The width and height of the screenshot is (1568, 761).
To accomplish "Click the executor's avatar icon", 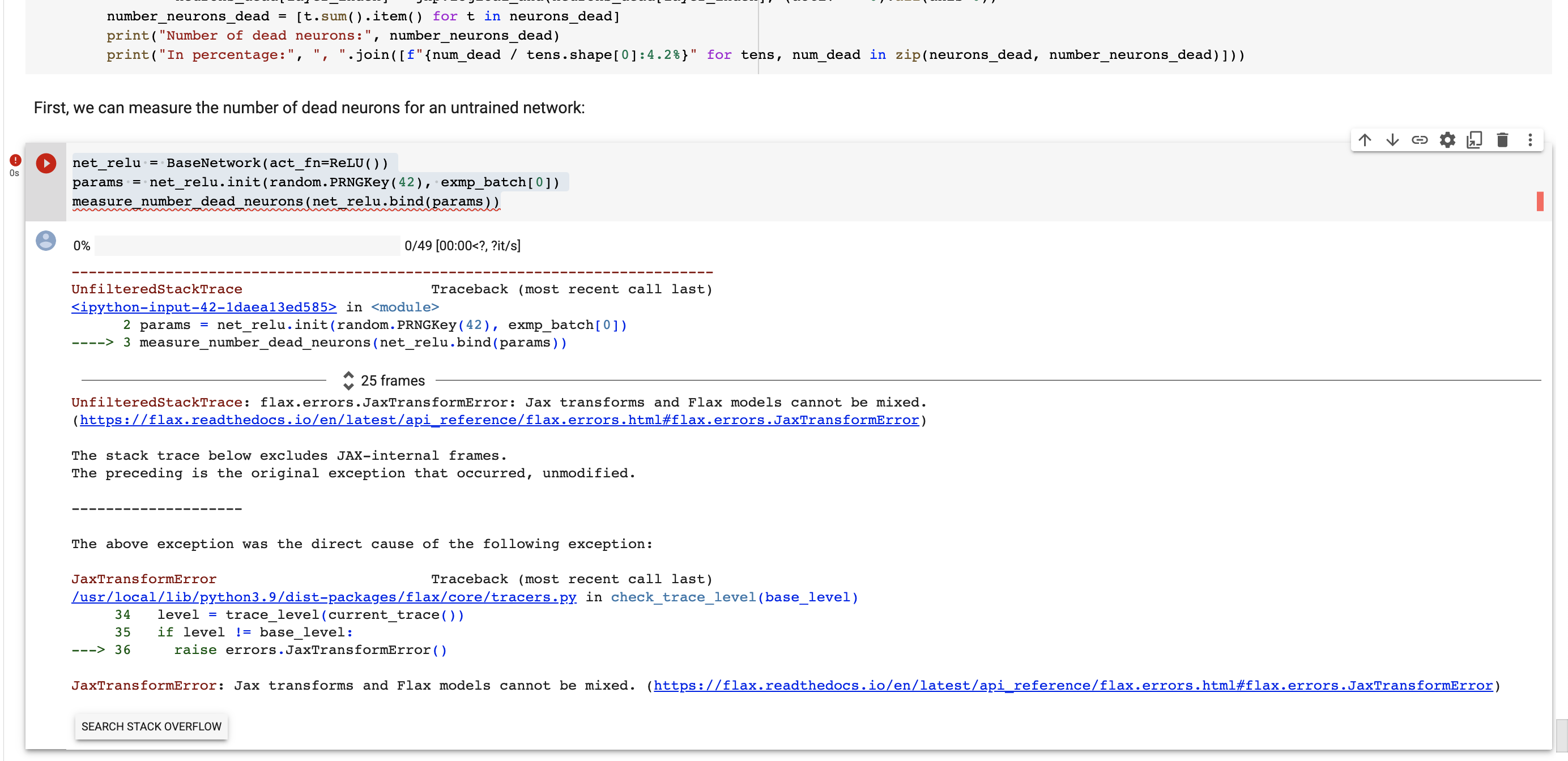I will point(46,242).
